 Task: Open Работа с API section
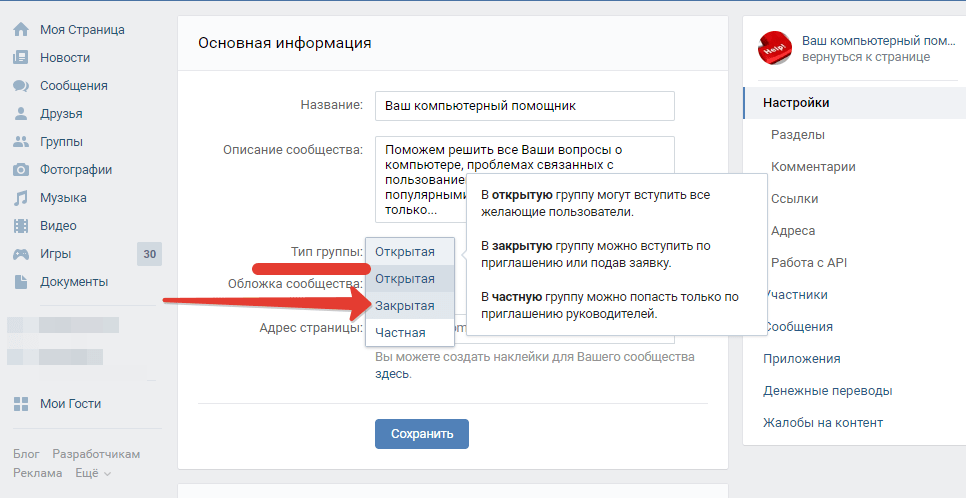[x=809, y=263]
